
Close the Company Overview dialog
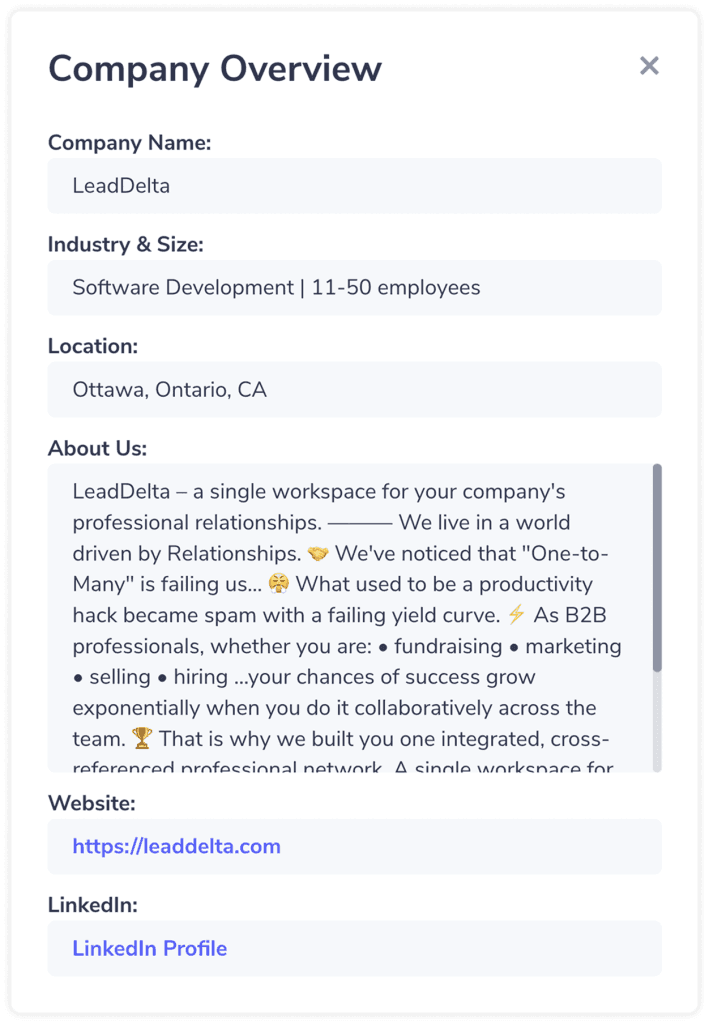(649, 65)
